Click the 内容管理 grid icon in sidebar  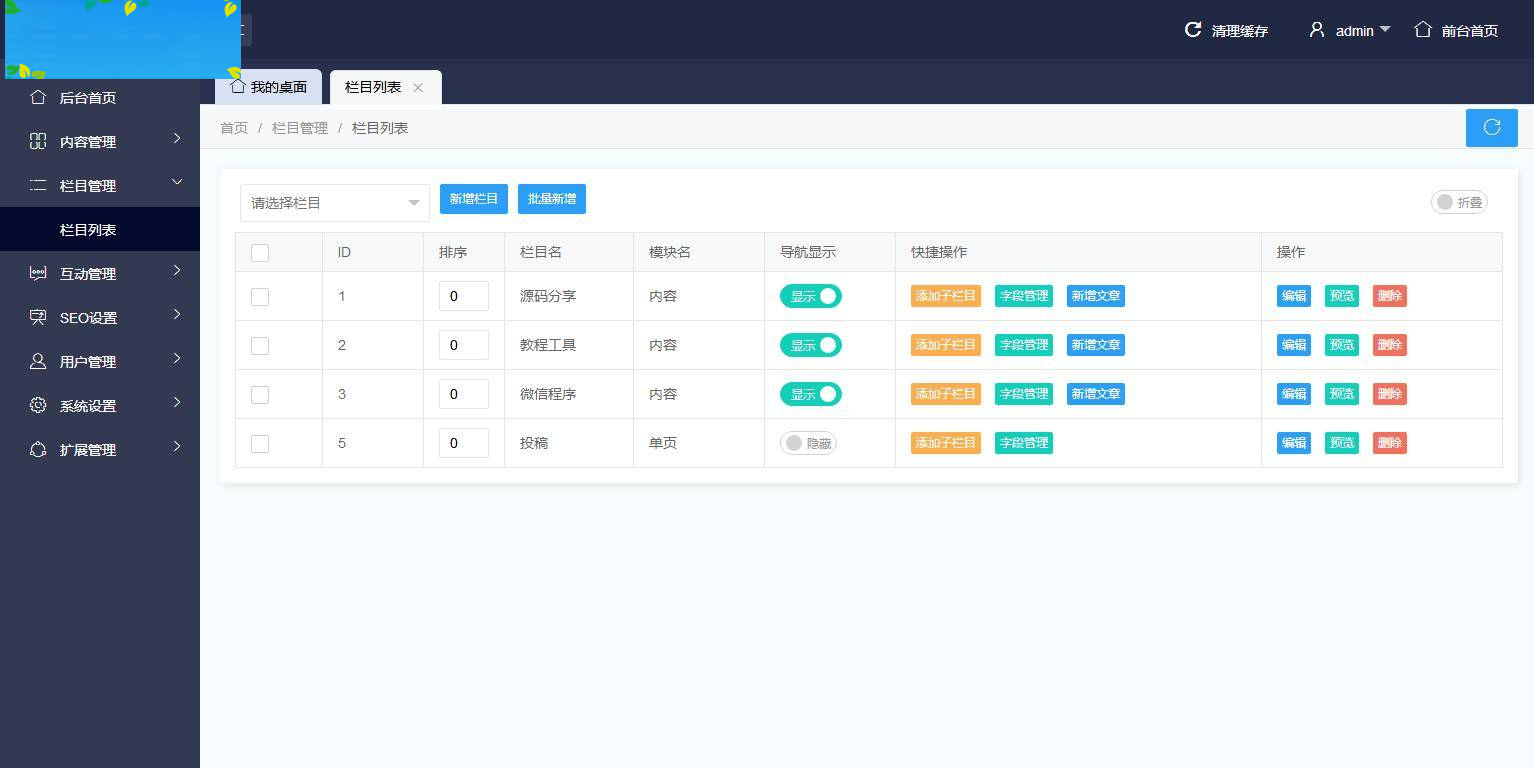point(38,141)
